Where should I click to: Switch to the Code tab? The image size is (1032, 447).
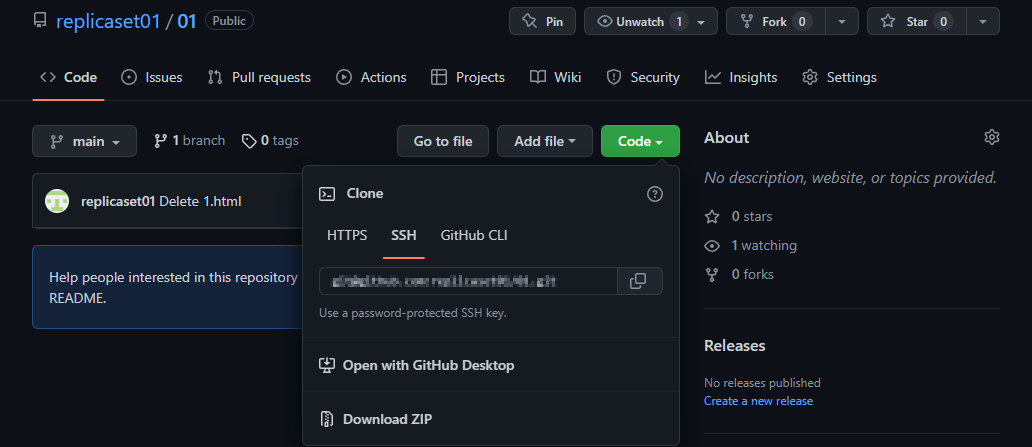click(68, 77)
